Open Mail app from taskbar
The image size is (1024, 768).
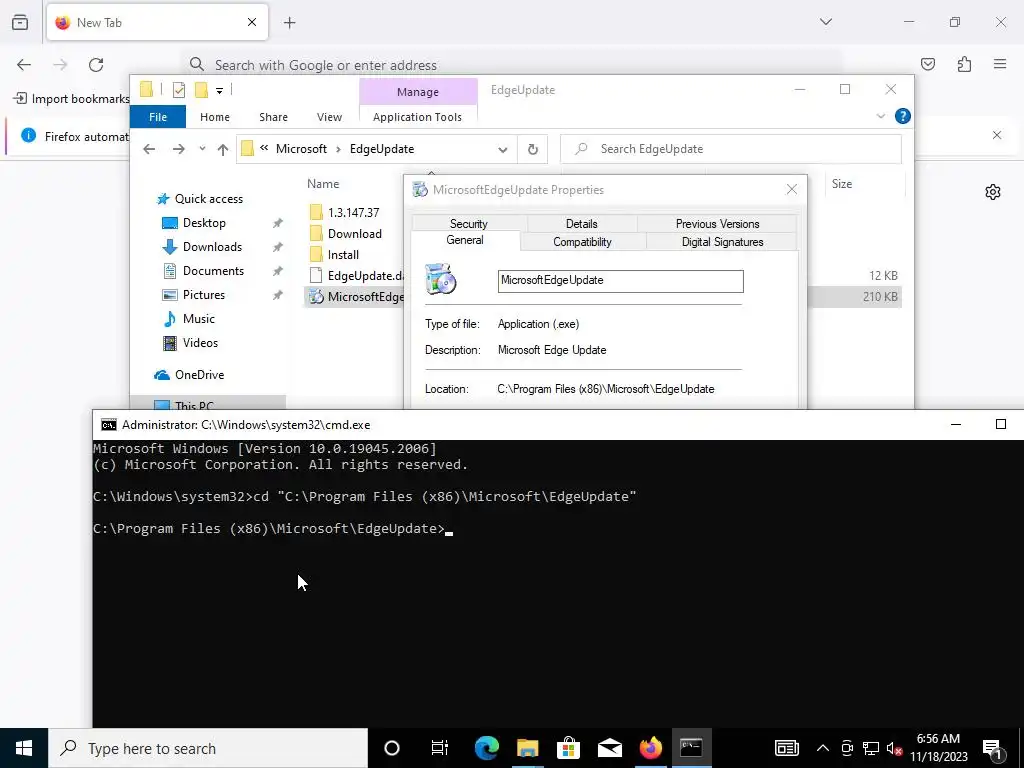point(609,748)
